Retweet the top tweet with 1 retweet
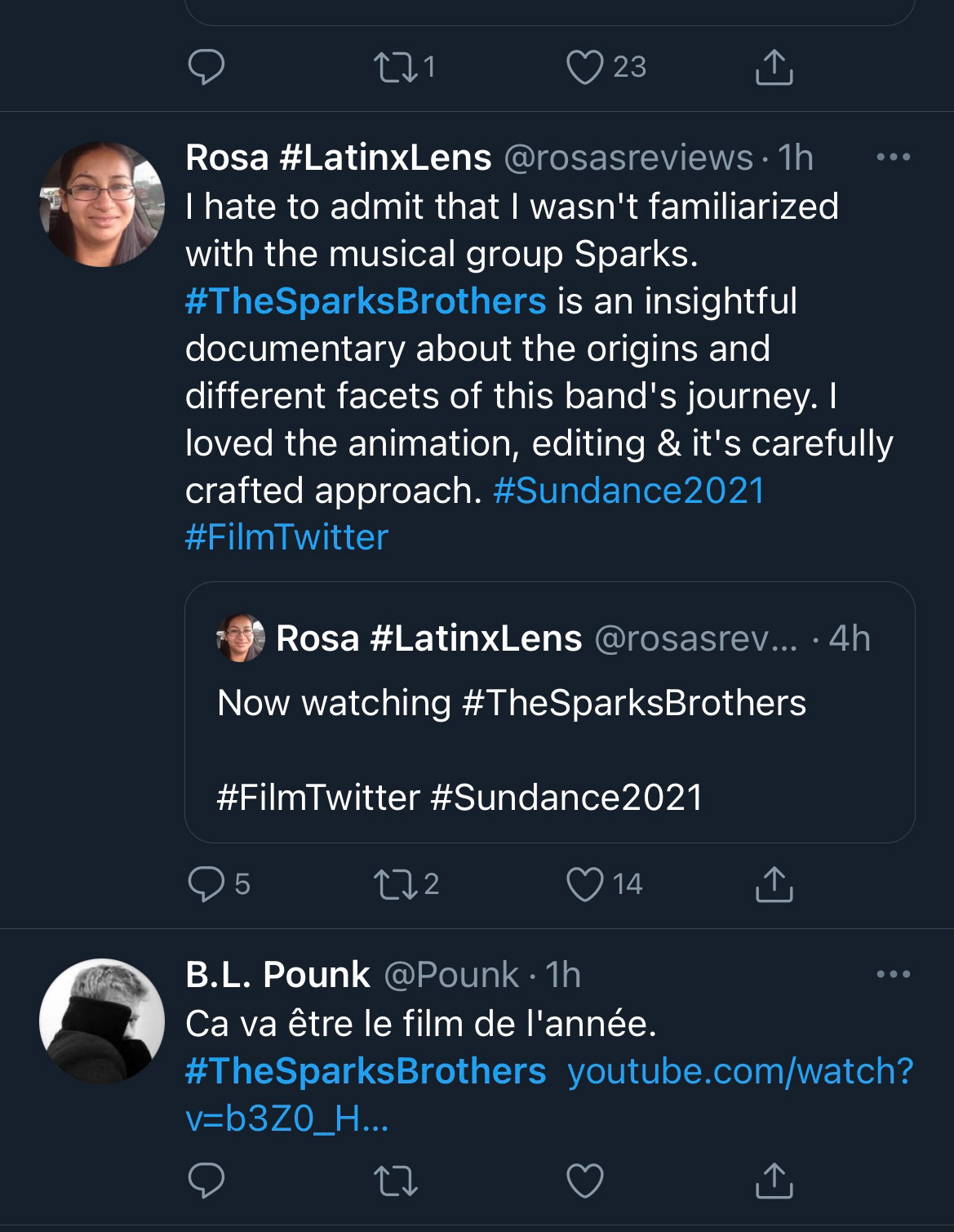Screen dimensions: 954x1232 click(x=394, y=67)
